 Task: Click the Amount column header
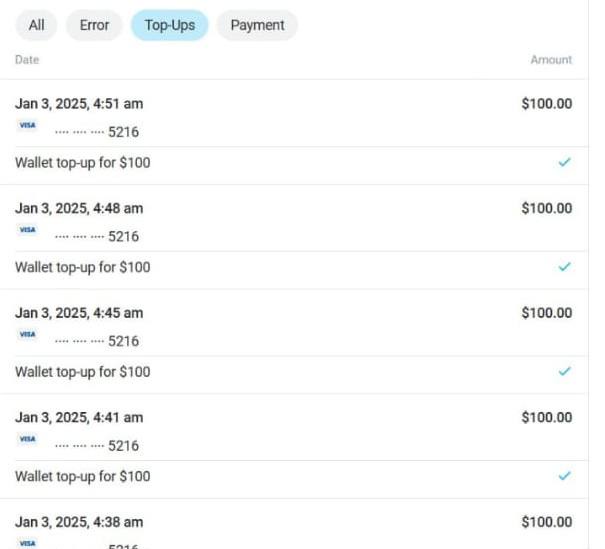(551, 60)
